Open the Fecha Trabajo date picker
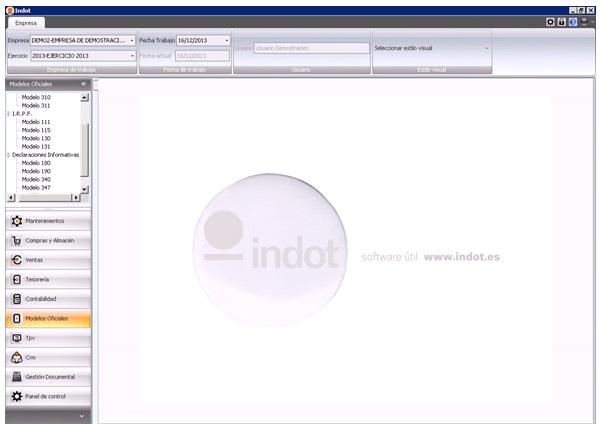 (227, 41)
